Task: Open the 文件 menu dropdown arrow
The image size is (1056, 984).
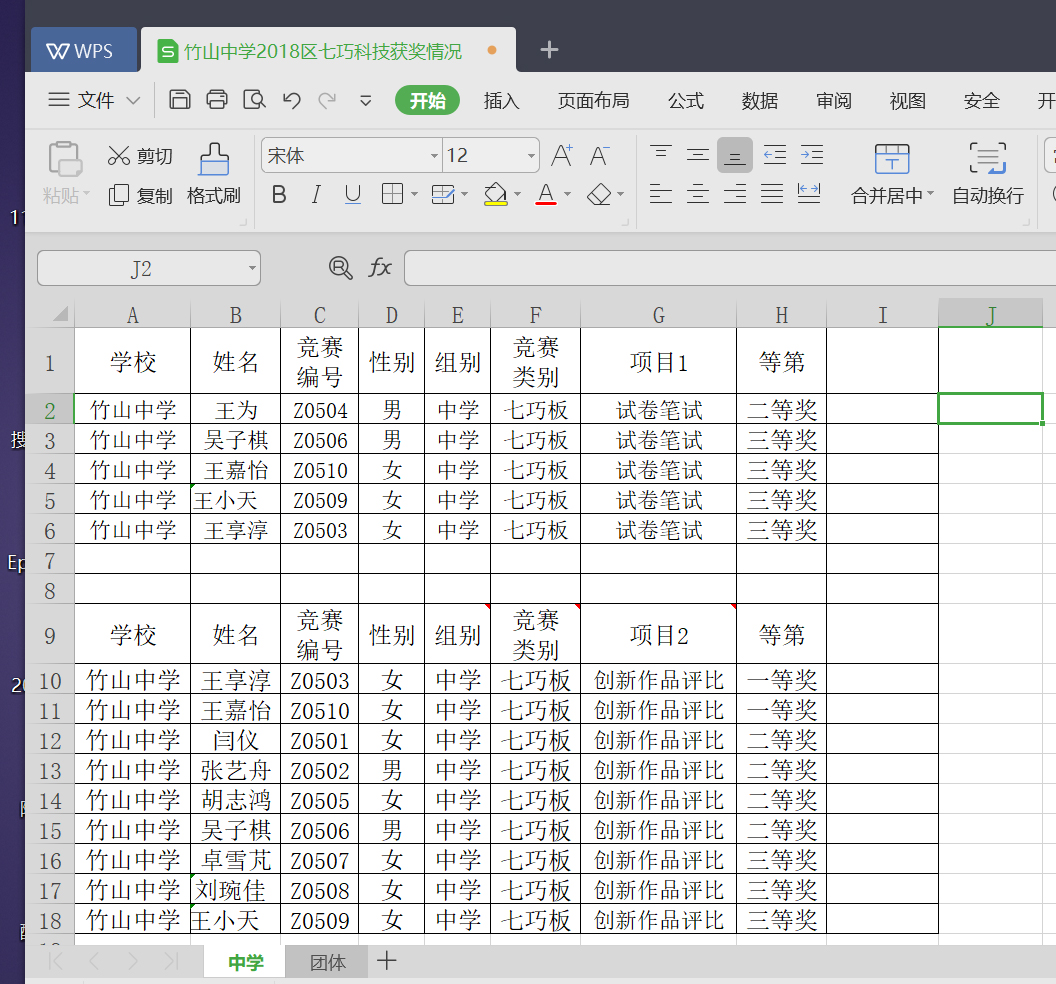Action: point(133,100)
